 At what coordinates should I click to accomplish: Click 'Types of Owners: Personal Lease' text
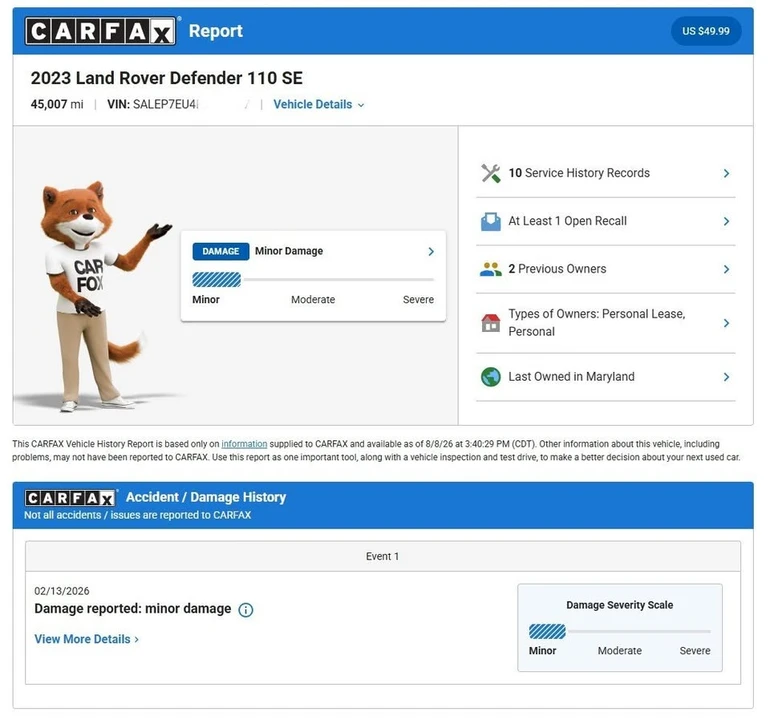click(x=597, y=314)
